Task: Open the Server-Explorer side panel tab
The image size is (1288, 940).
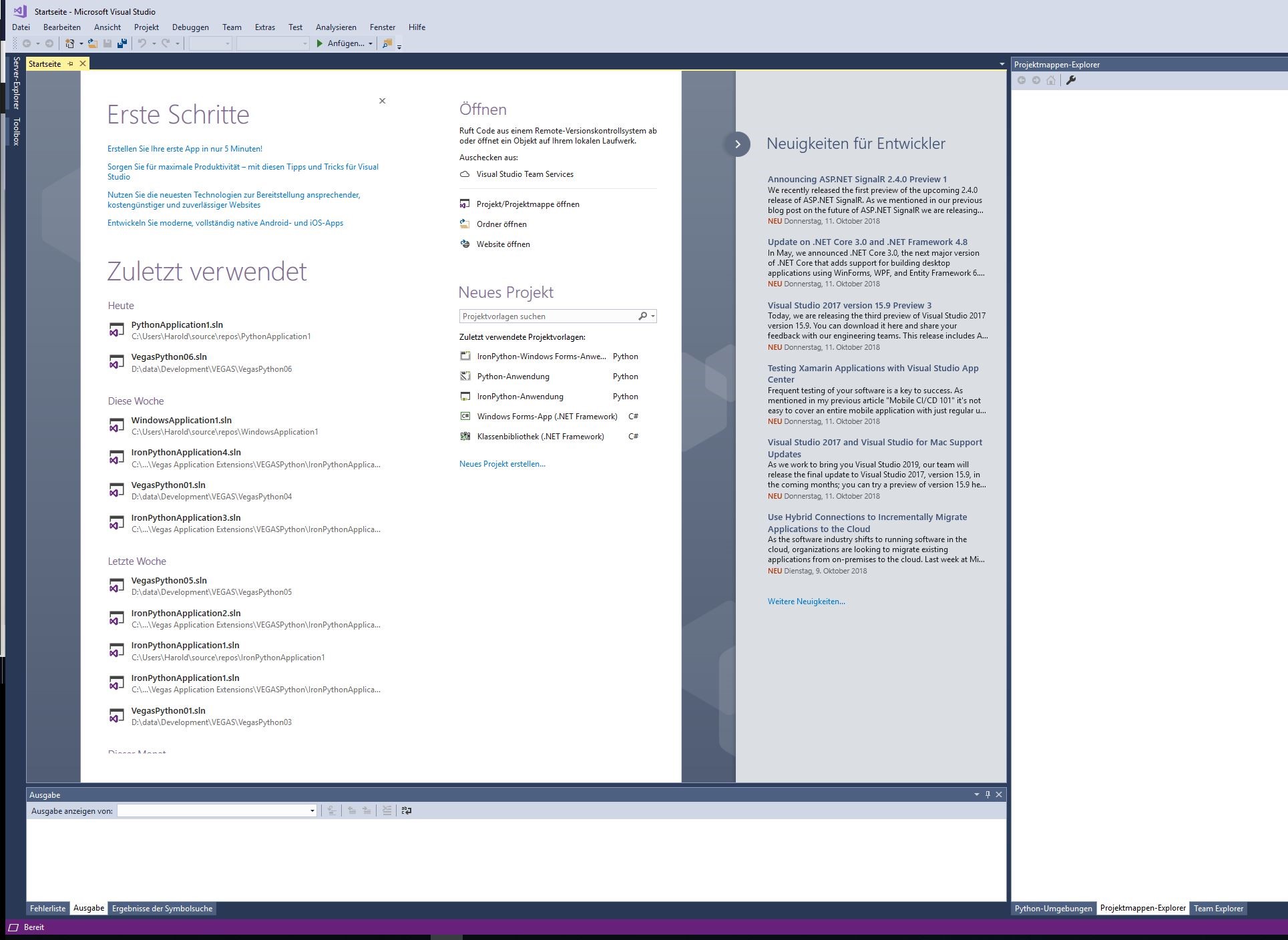Action: click(16, 83)
